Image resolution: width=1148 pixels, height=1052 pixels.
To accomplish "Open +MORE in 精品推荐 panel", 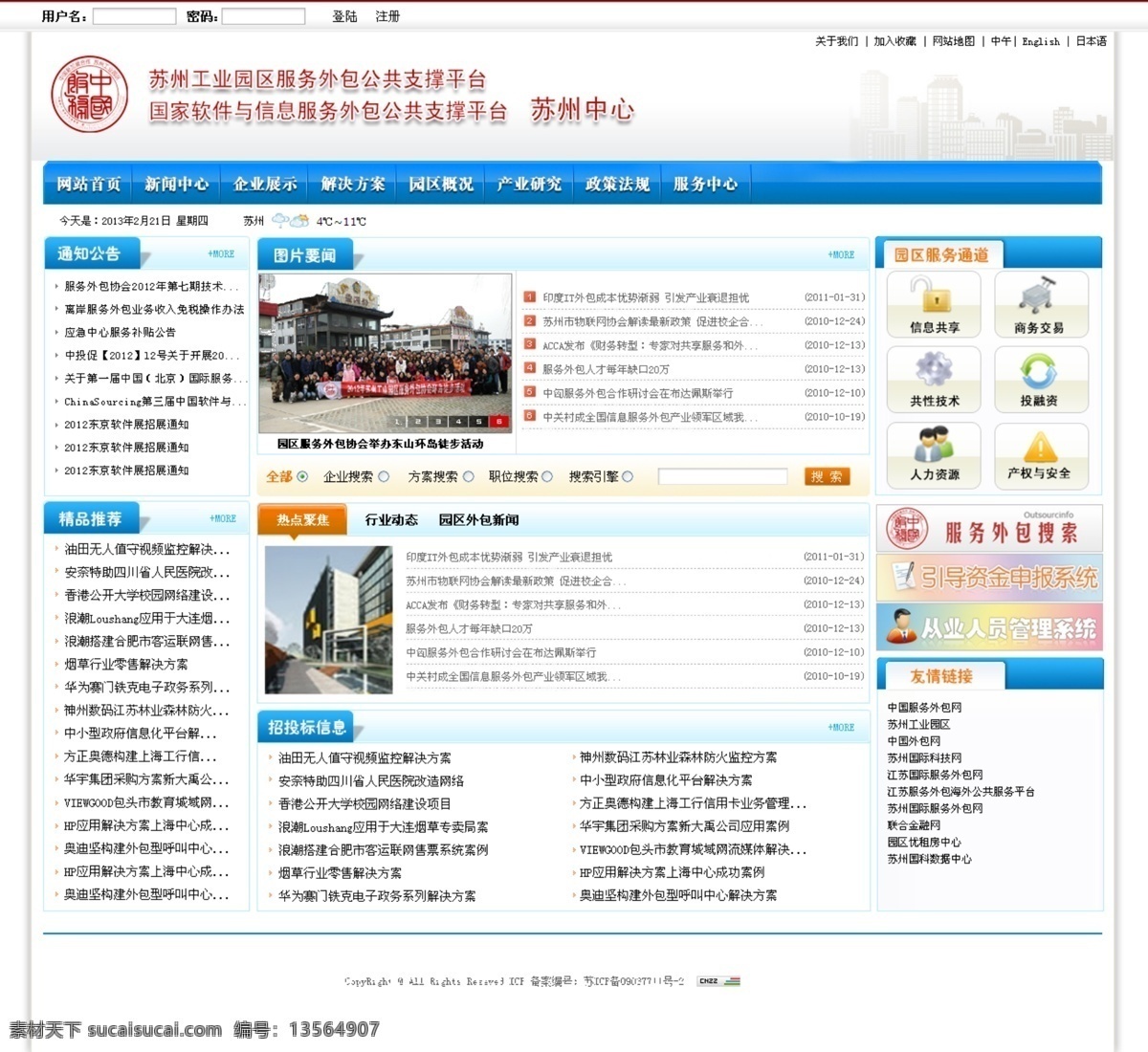I will coord(223,518).
